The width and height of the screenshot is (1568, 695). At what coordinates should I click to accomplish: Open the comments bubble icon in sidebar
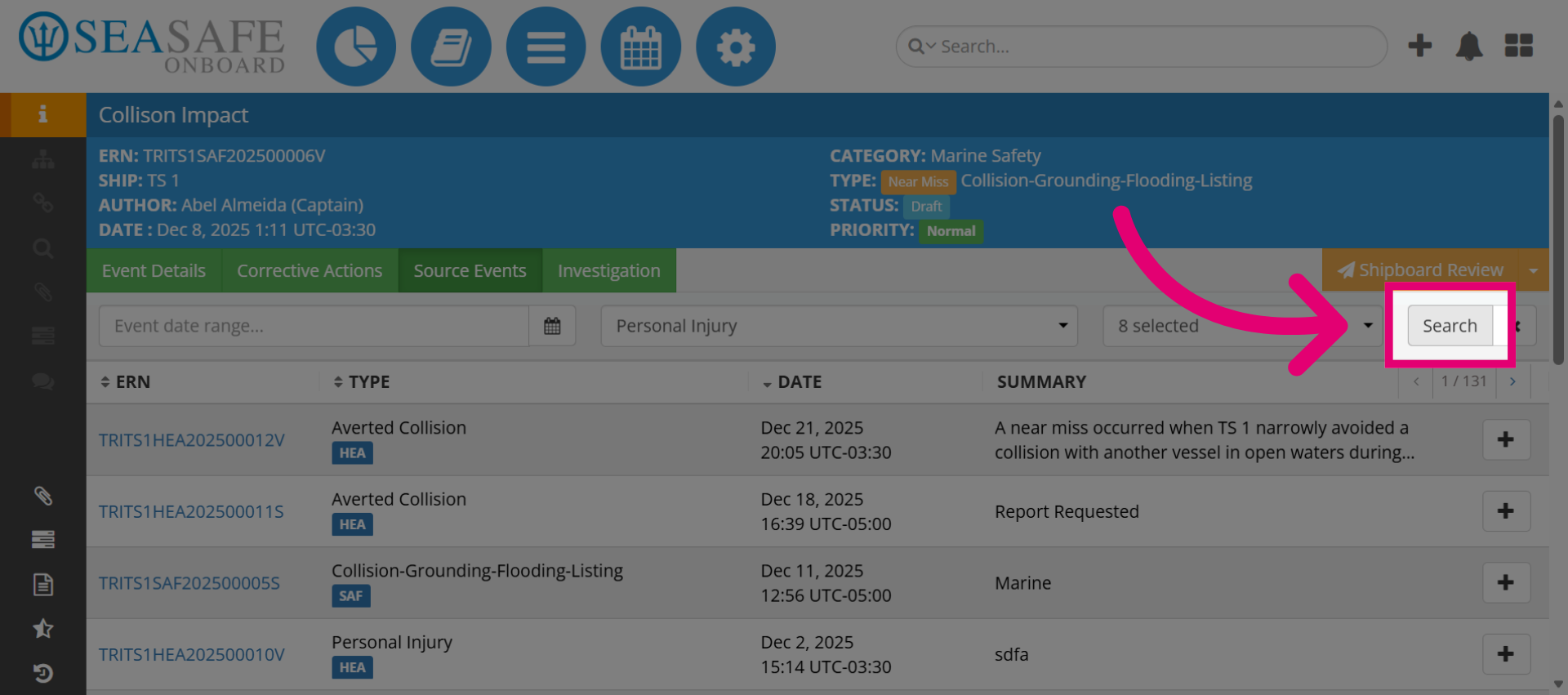click(x=42, y=381)
